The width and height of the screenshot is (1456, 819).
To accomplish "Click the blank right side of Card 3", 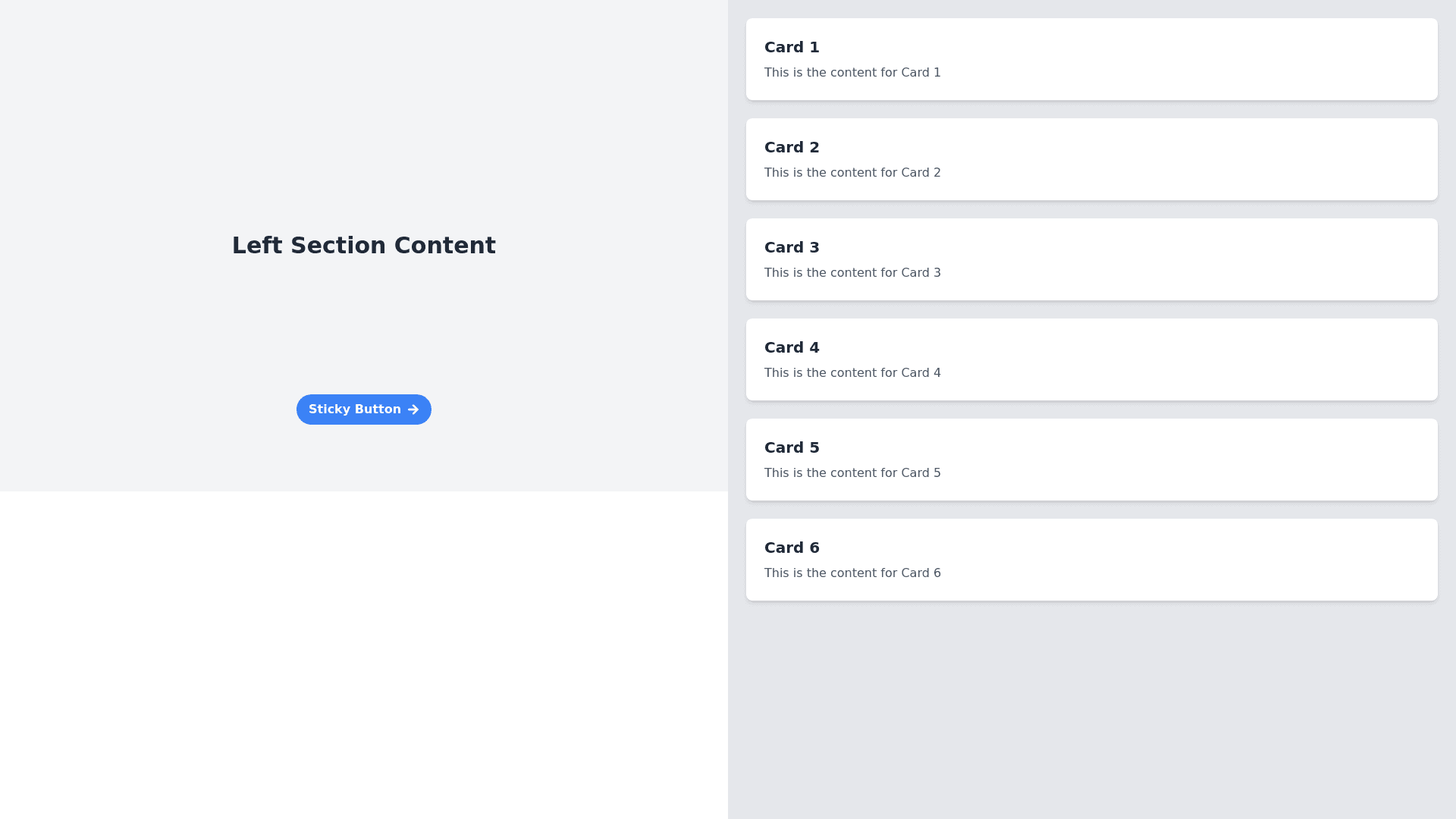I will tap(1251, 259).
